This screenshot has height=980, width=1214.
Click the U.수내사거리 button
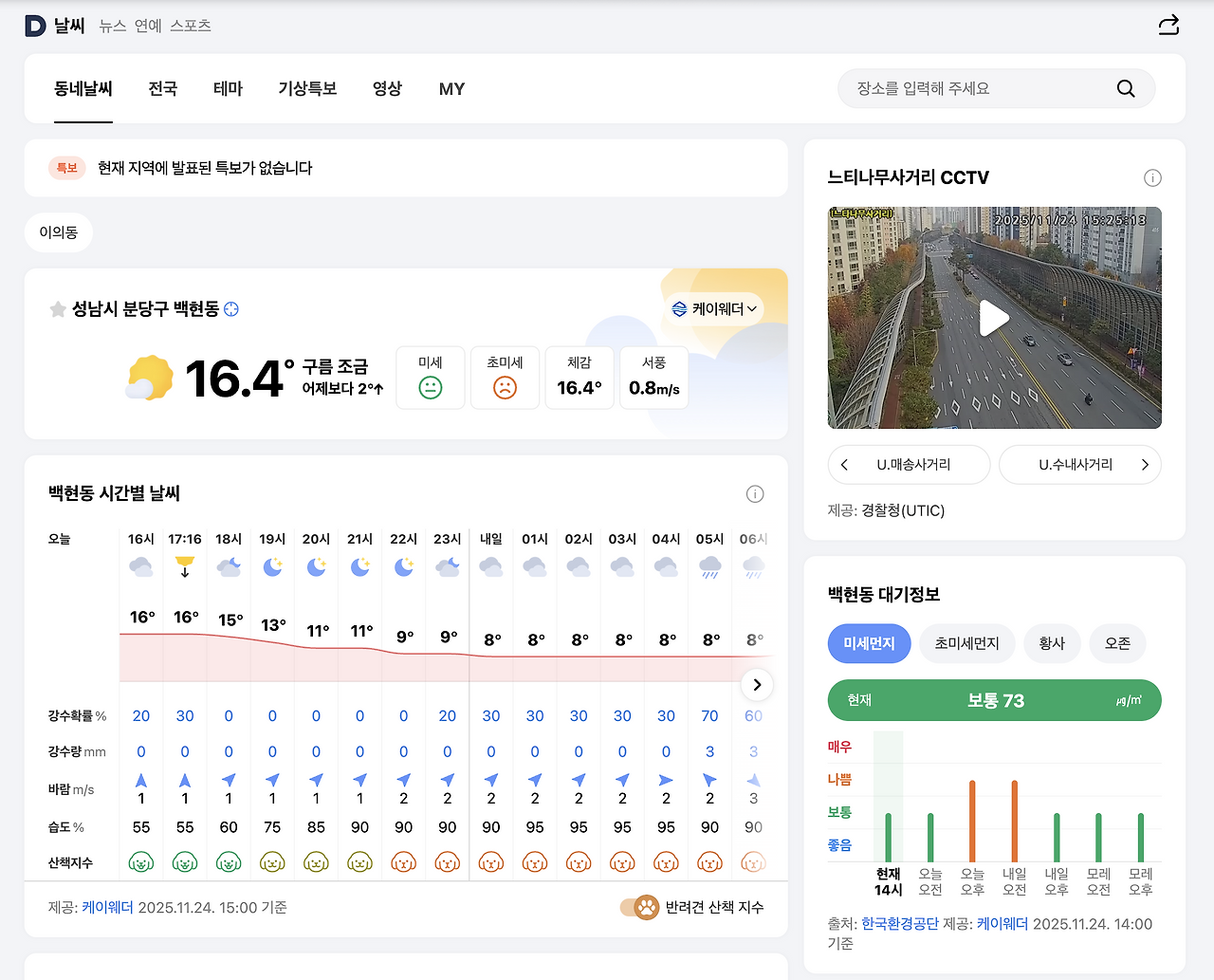click(1079, 464)
